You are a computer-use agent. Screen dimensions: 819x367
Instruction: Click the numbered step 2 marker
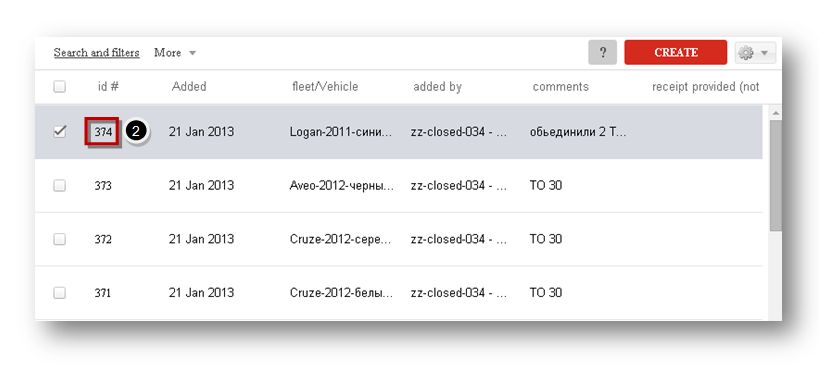tap(136, 132)
